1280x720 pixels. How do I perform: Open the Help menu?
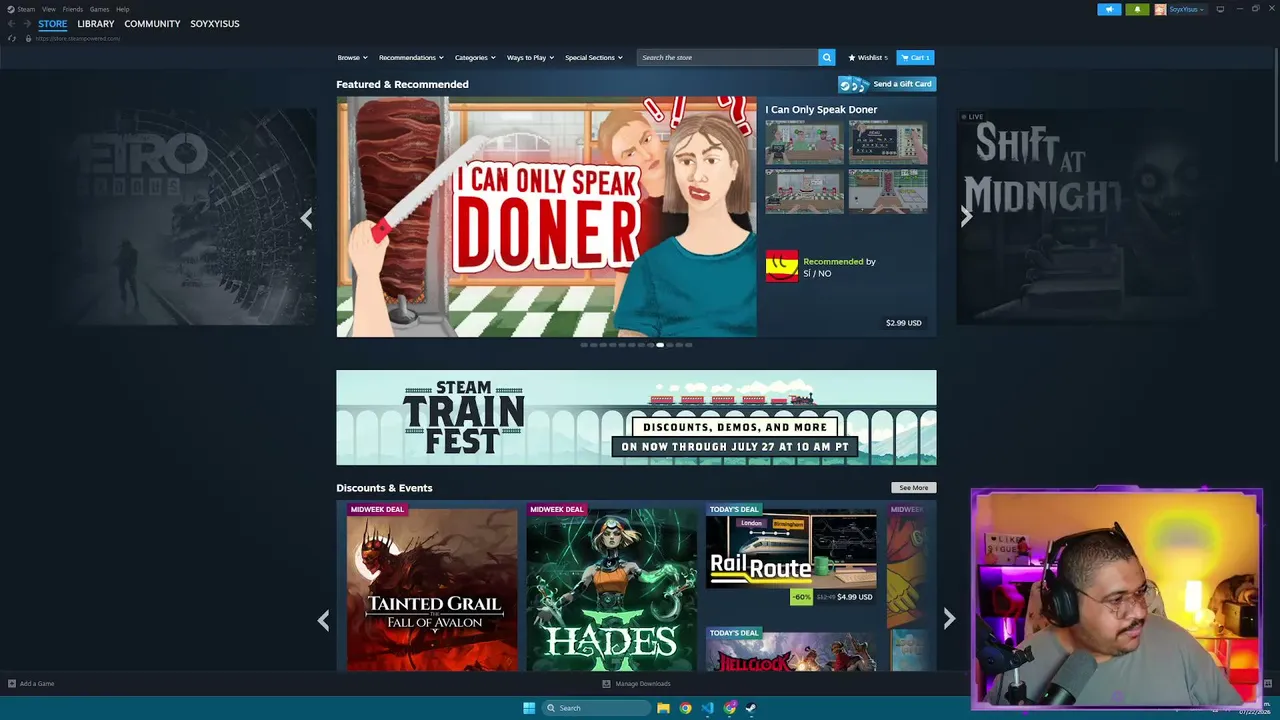click(x=123, y=9)
